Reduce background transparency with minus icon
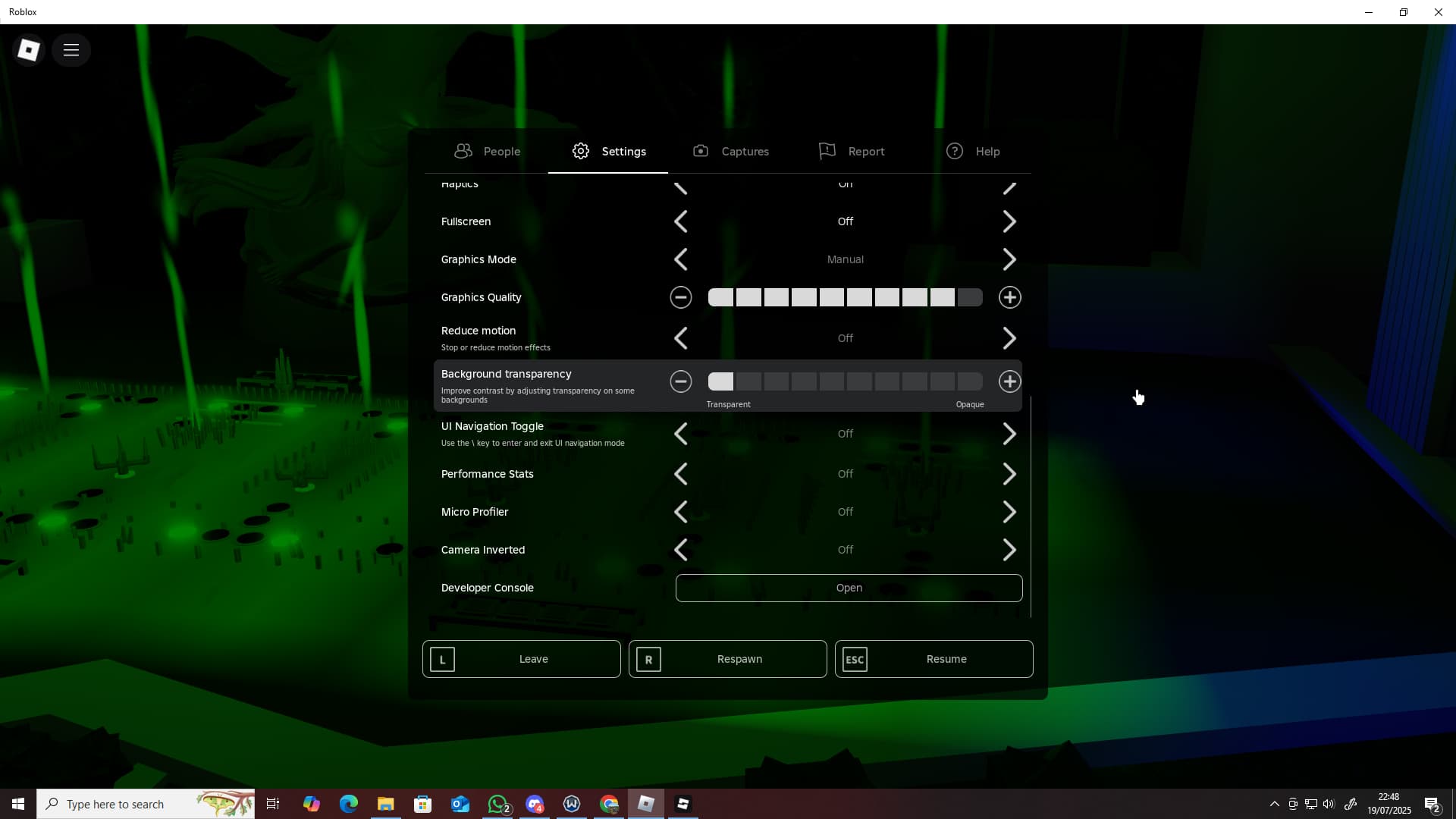 pyautogui.click(x=680, y=381)
